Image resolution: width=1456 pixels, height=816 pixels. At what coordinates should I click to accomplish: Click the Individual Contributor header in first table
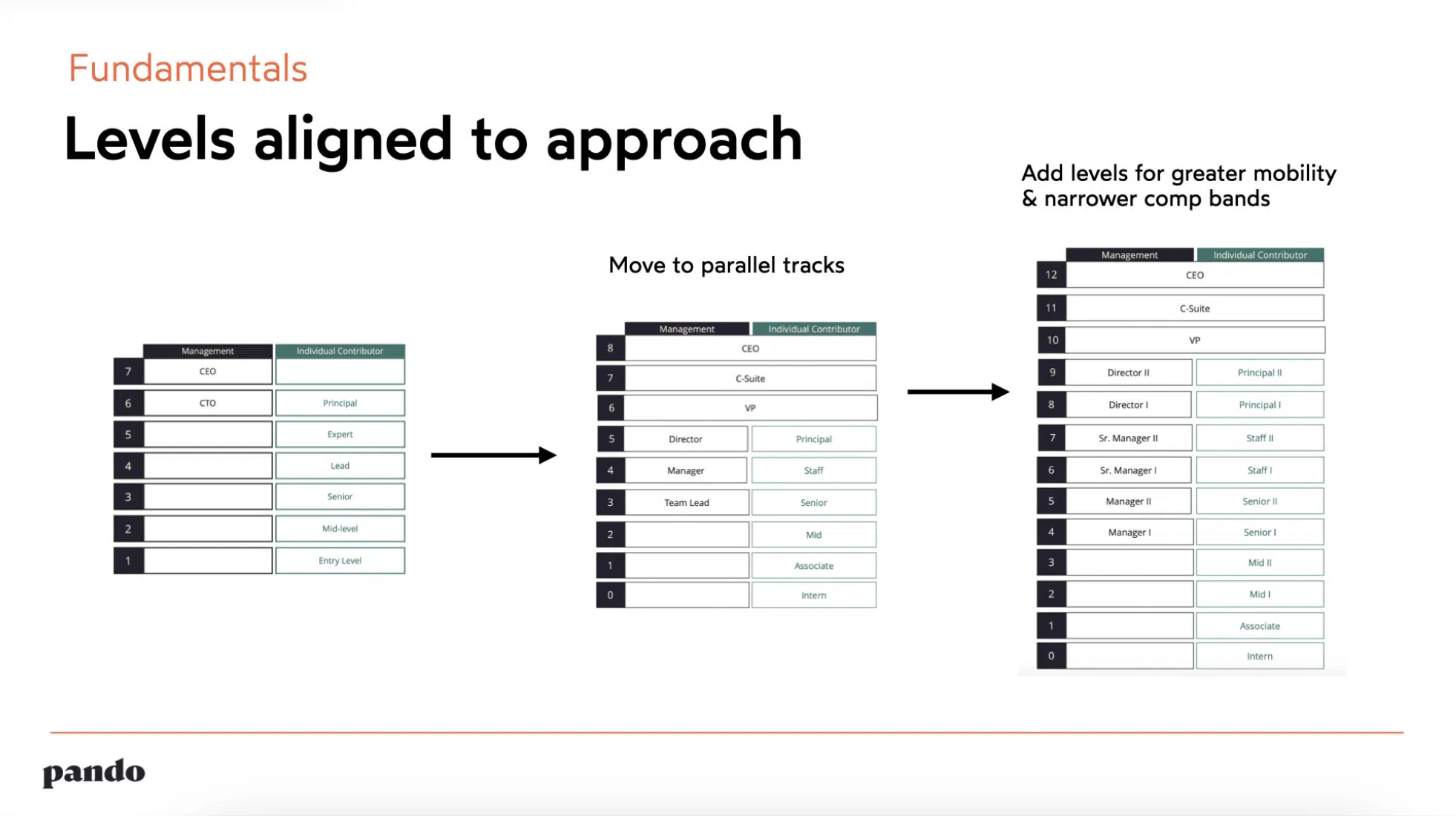340,351
